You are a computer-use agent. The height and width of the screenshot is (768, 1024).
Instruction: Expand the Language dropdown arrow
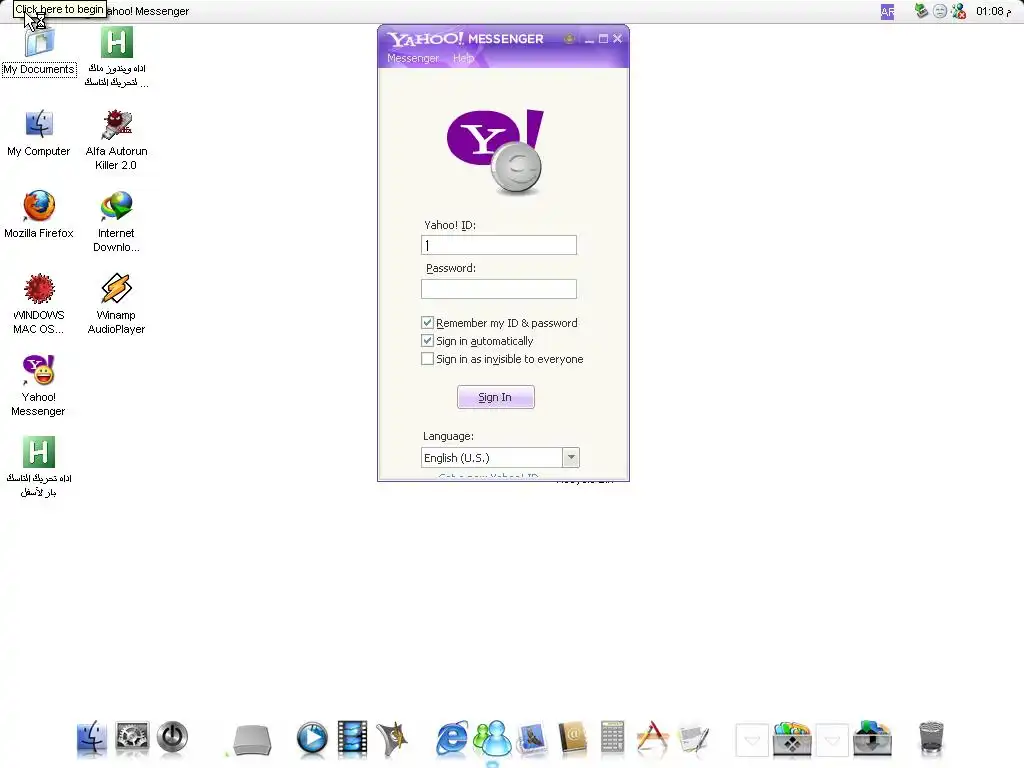click(x=571, y=458)
